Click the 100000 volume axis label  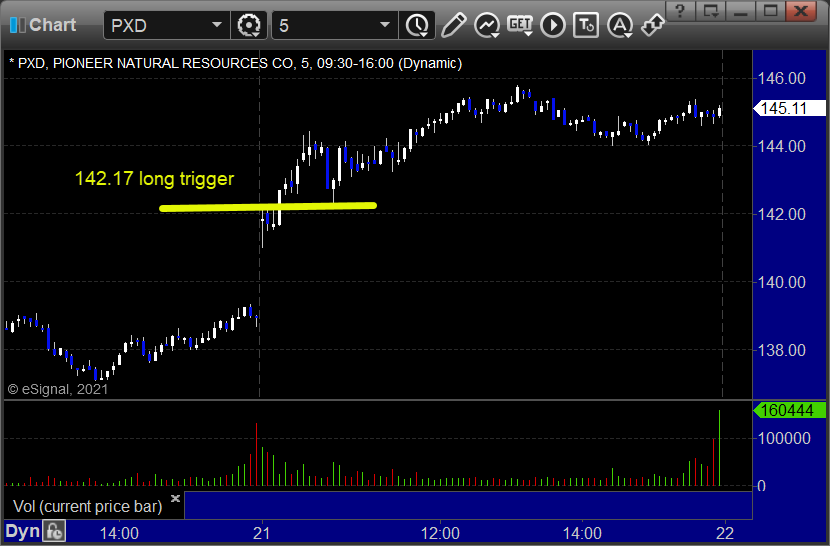pos(784,438)
